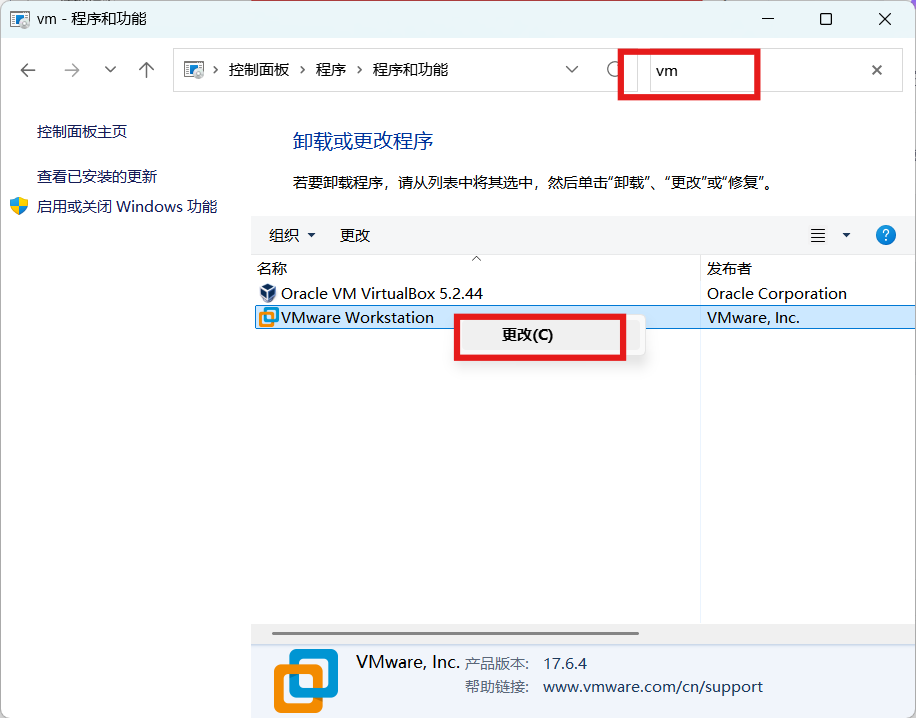Click Oracle Corporation publisher cell
Screen dimensions: 916x718
coord(776,293)
